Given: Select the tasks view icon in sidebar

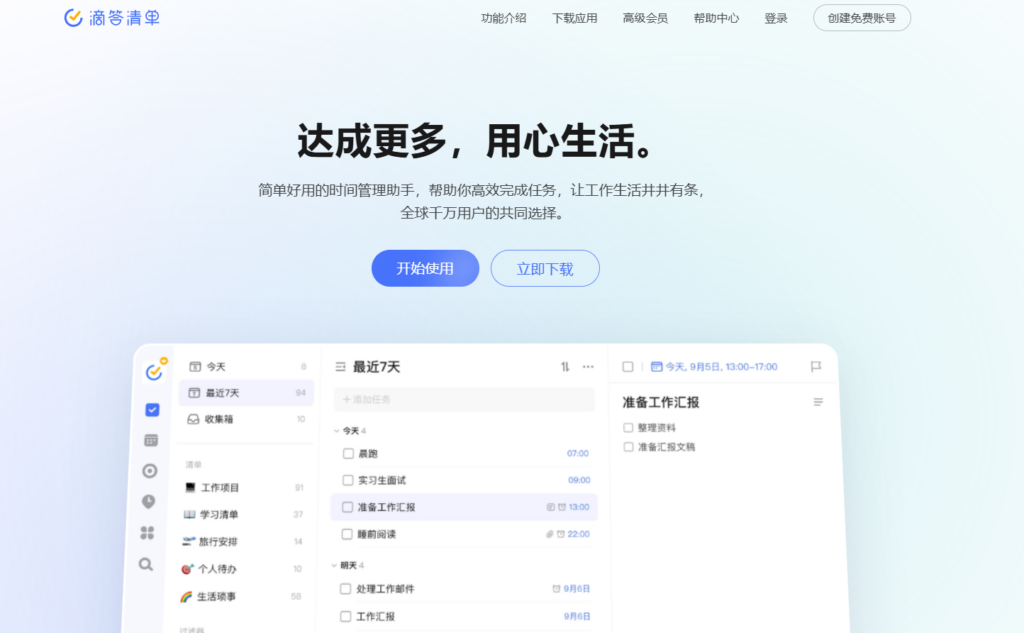Looking at the screenshot, I should 151,409.
